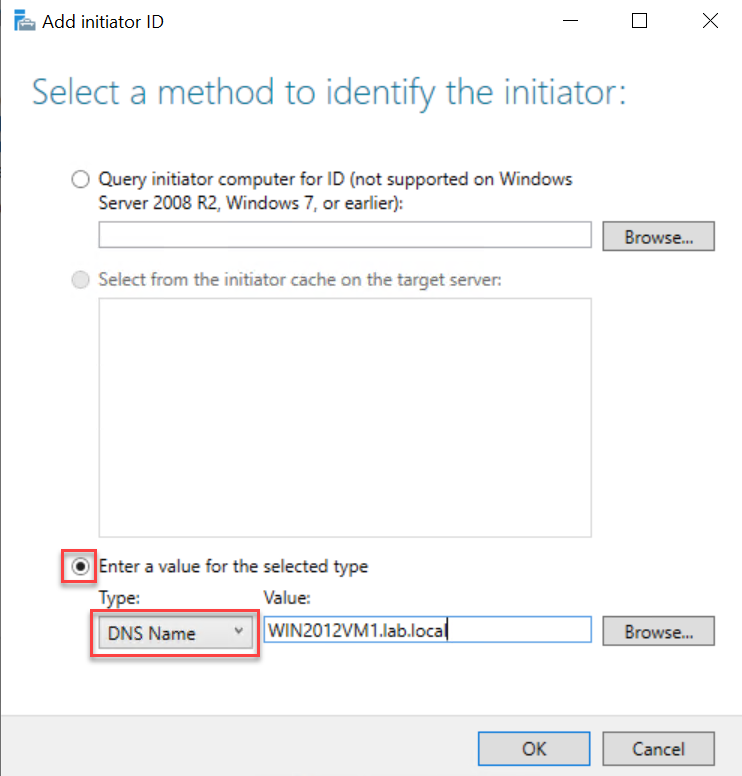Viewport: 742px width, 776px height.
Task: Choose Enter a value for selected type
Action: [80, 566]
